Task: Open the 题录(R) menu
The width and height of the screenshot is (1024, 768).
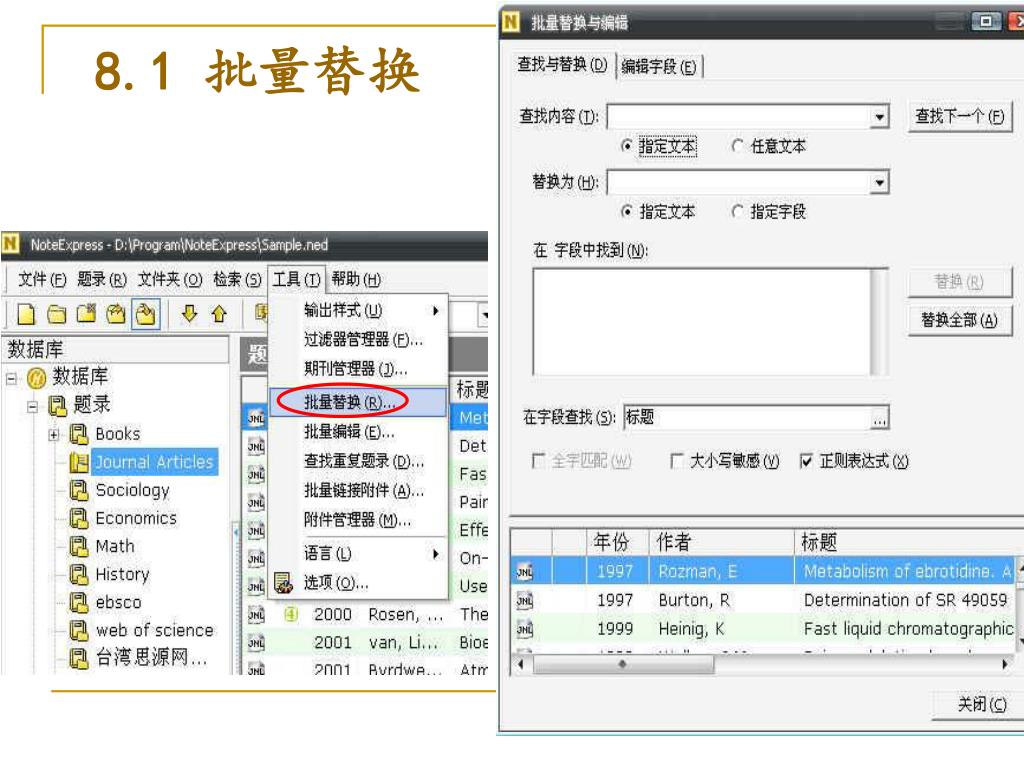Action: pos(102,280)
